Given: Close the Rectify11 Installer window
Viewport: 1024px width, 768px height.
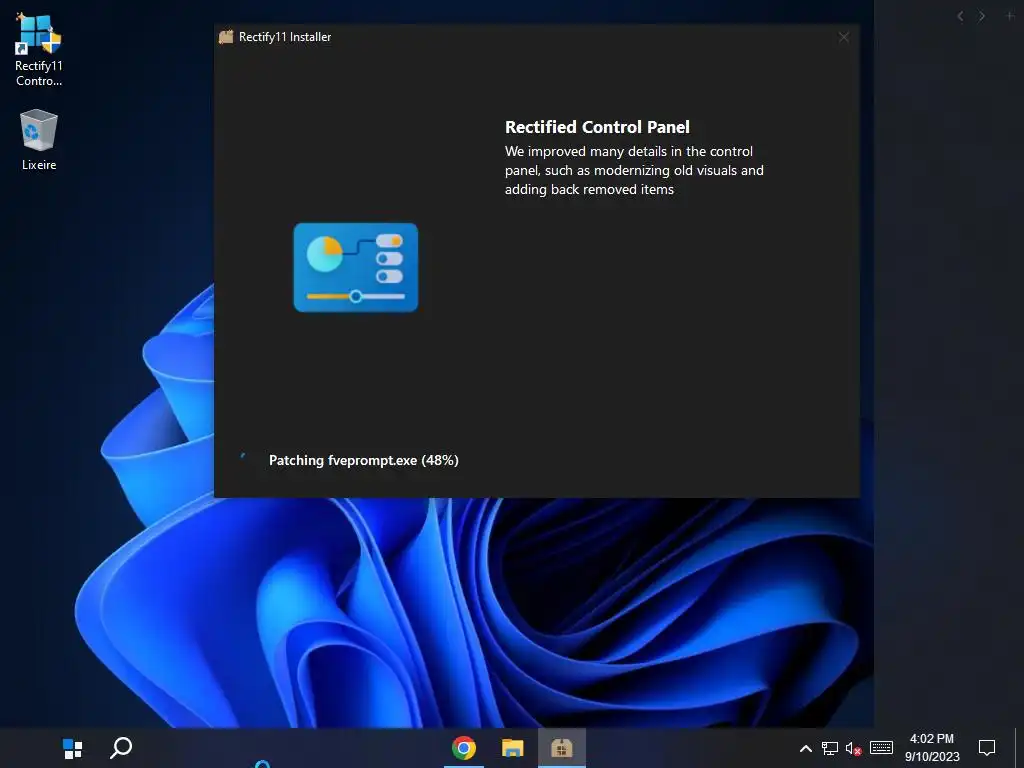Looking at the screenshot, I should [844, 37].
